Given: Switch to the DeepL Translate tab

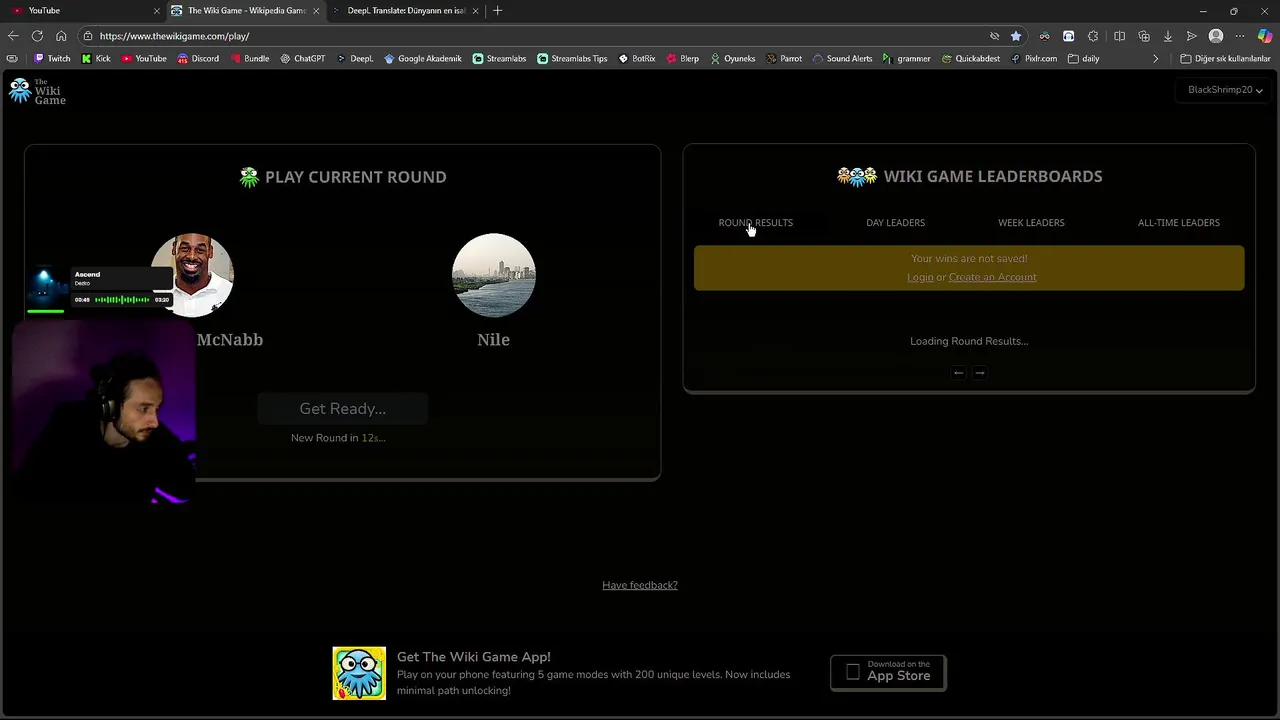Looking at the screenshot, I should click(405, 10).
